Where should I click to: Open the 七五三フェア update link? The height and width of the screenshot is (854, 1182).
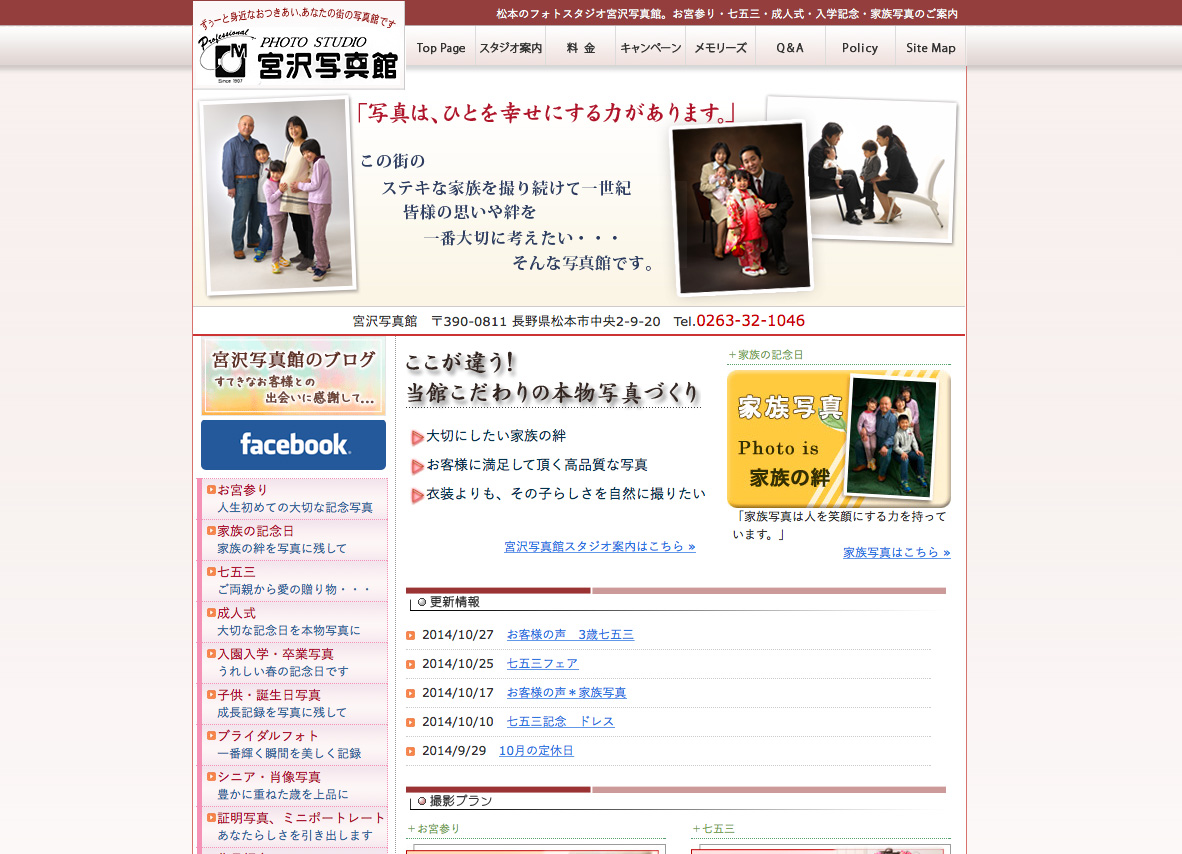tap(542, 664)
